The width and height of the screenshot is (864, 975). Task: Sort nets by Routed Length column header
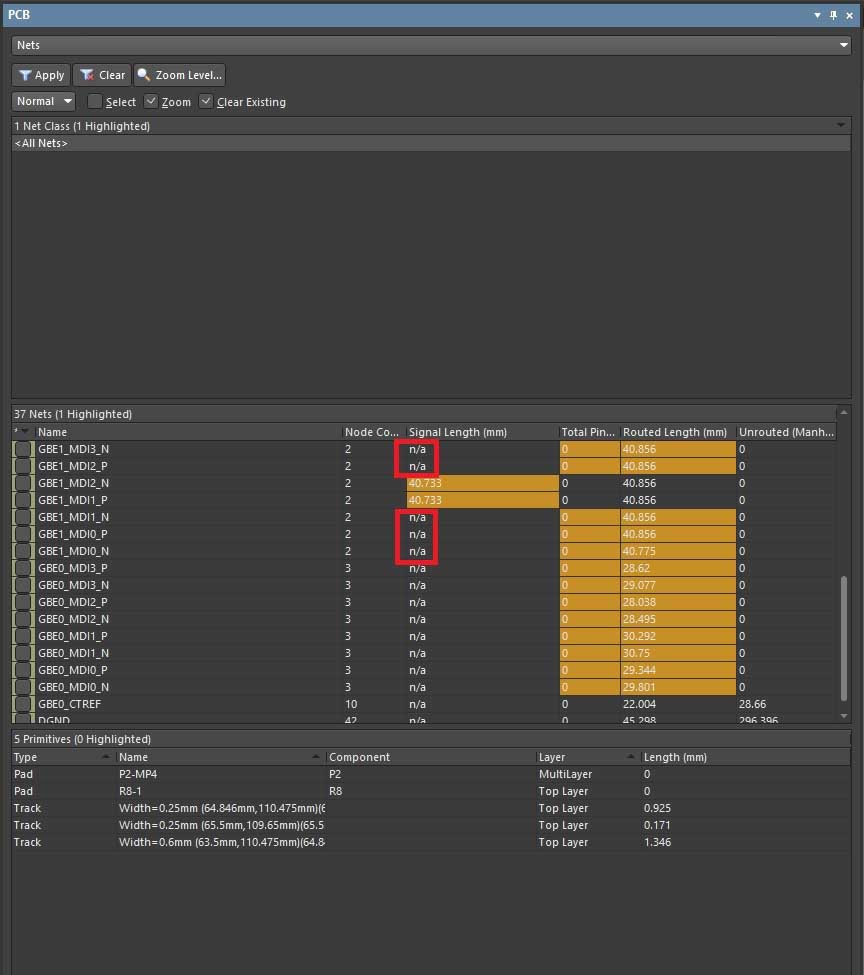click(x=675, y=432)
